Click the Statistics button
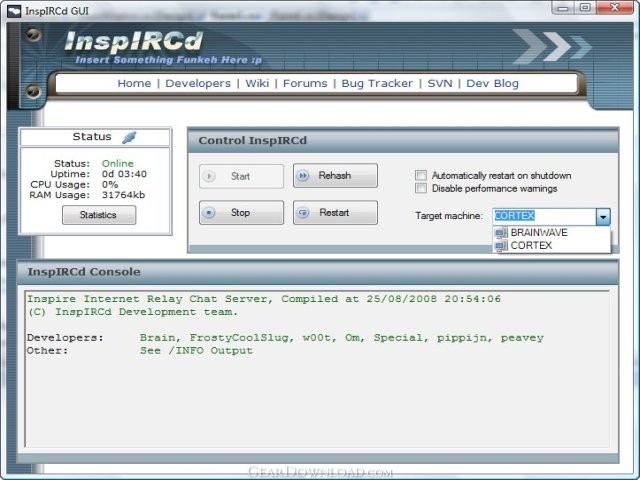Image resolution: width=640 pixels, height=480 pixels. (99, 215)
